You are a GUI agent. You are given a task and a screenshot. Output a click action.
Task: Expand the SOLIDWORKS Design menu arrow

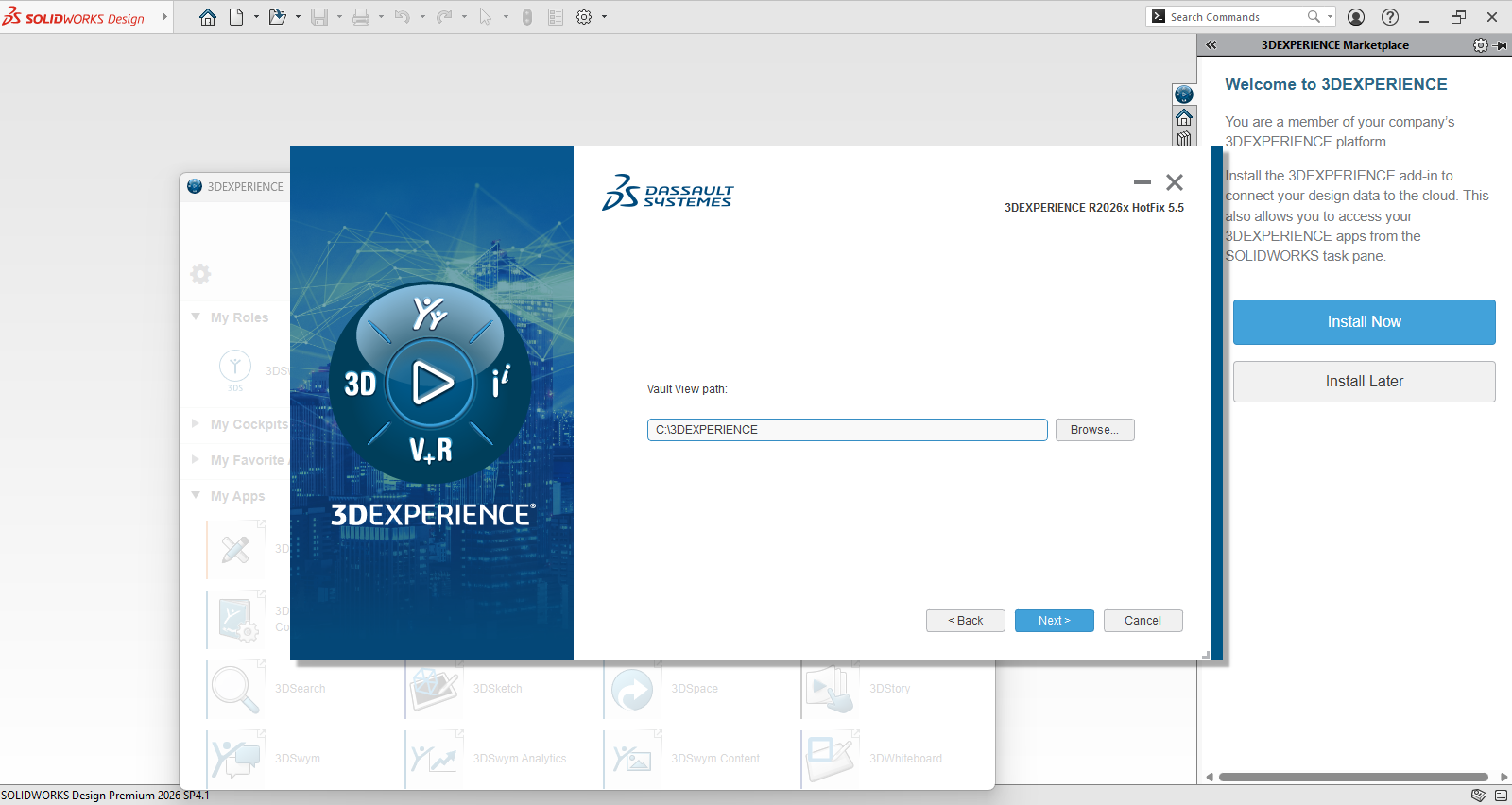click(x=164, y=17)
